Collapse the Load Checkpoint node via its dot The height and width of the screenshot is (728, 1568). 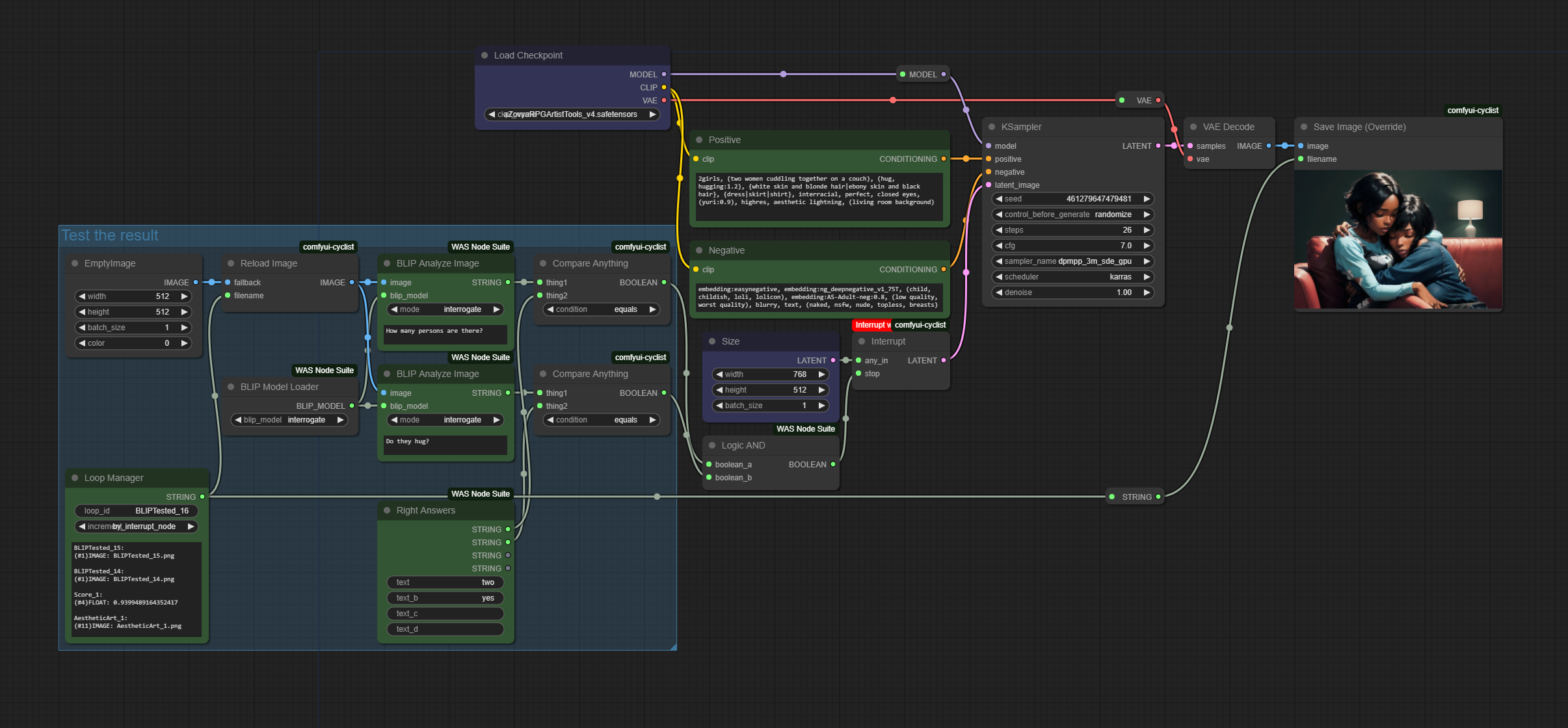coord(485,55)
